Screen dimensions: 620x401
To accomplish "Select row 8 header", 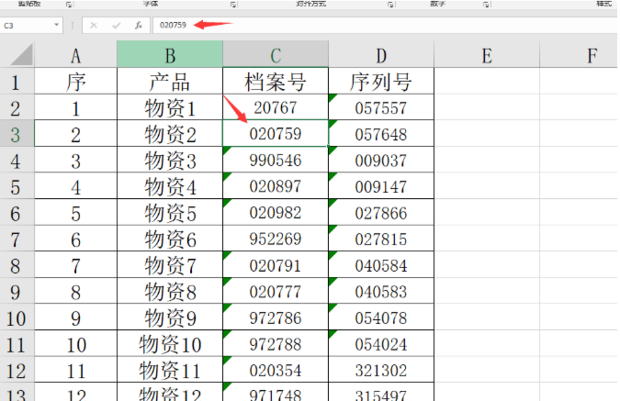I will pos(17,265).
